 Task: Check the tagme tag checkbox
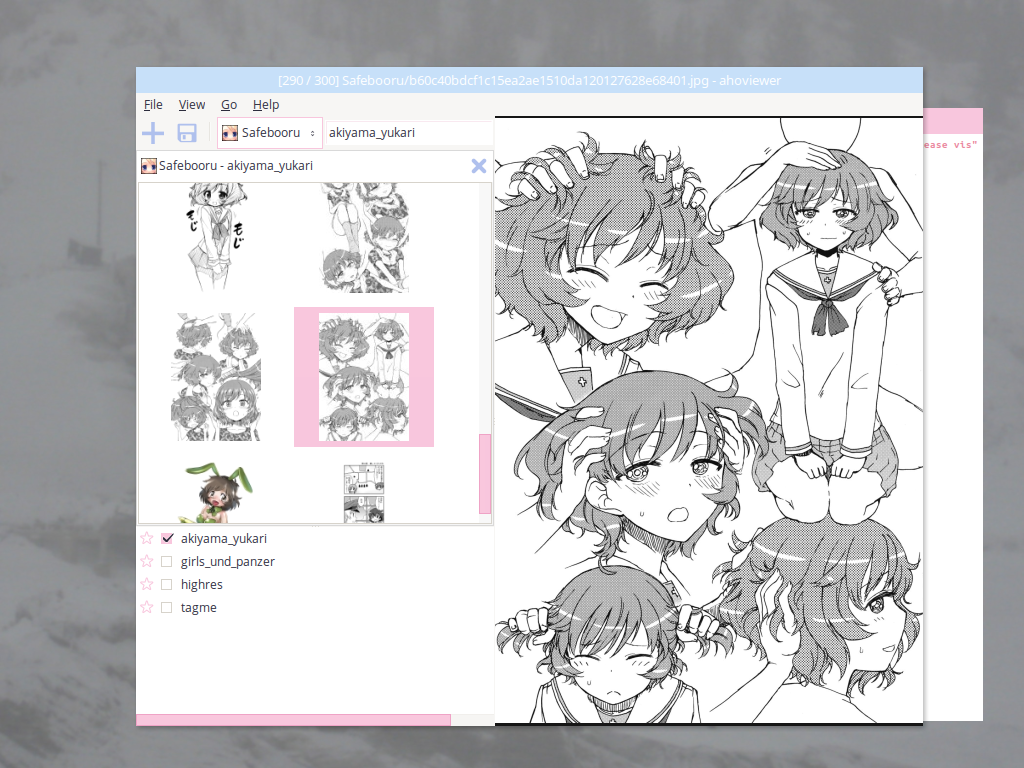coord(167,607)
